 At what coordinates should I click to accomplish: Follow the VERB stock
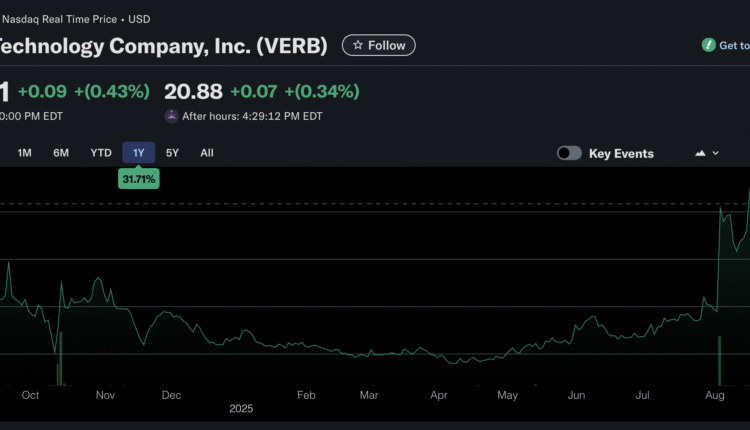[378, 45]
